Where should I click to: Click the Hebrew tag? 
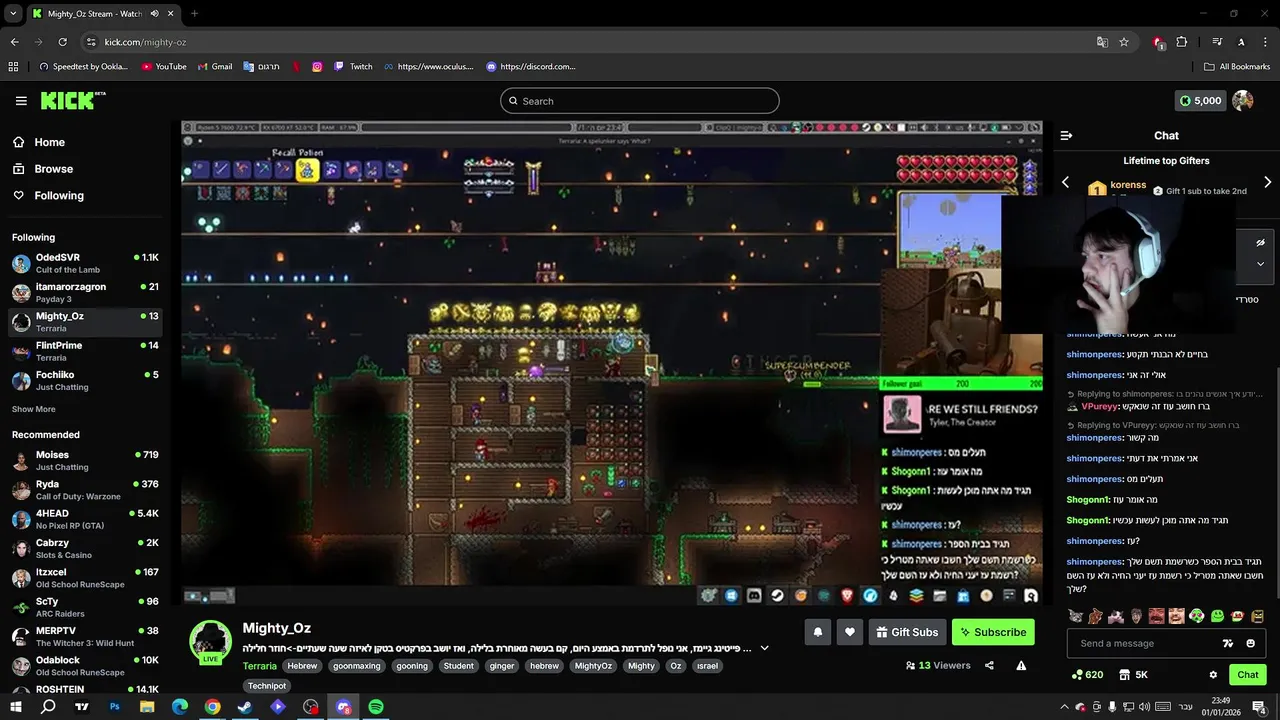[302, 666]
